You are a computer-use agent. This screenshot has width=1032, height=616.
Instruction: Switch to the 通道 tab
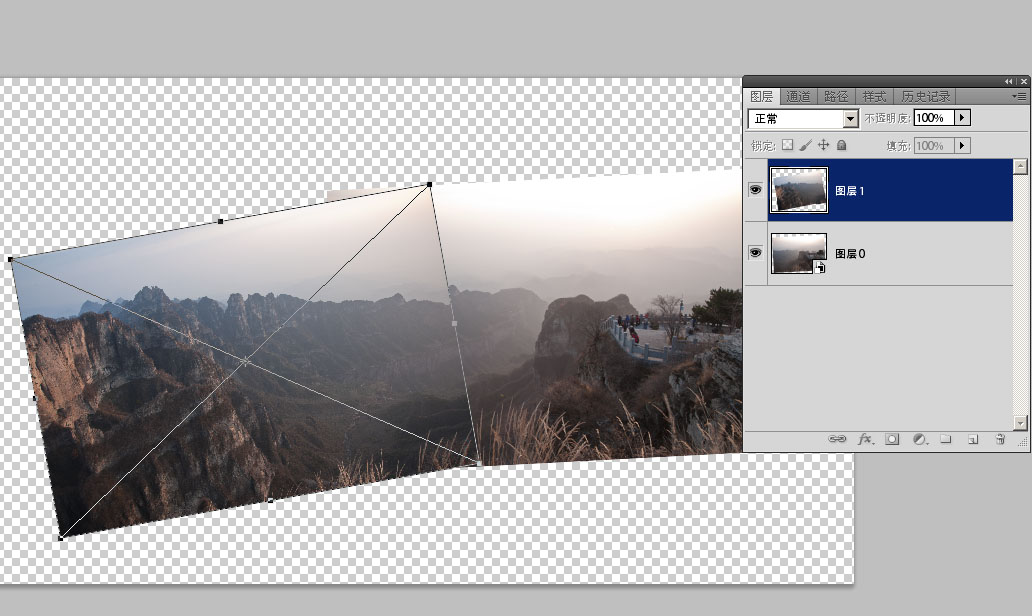(798, 97)
